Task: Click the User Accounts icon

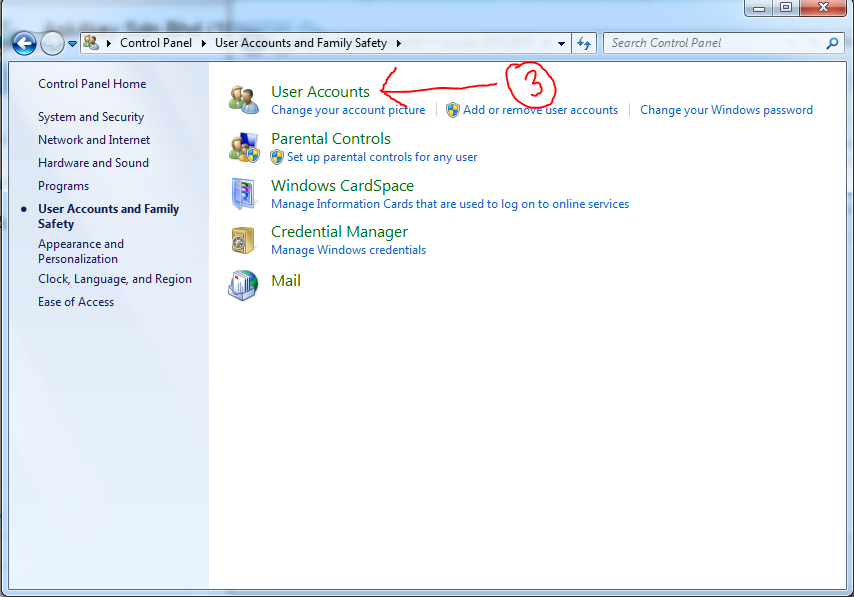Action: [x=243, y=100]
